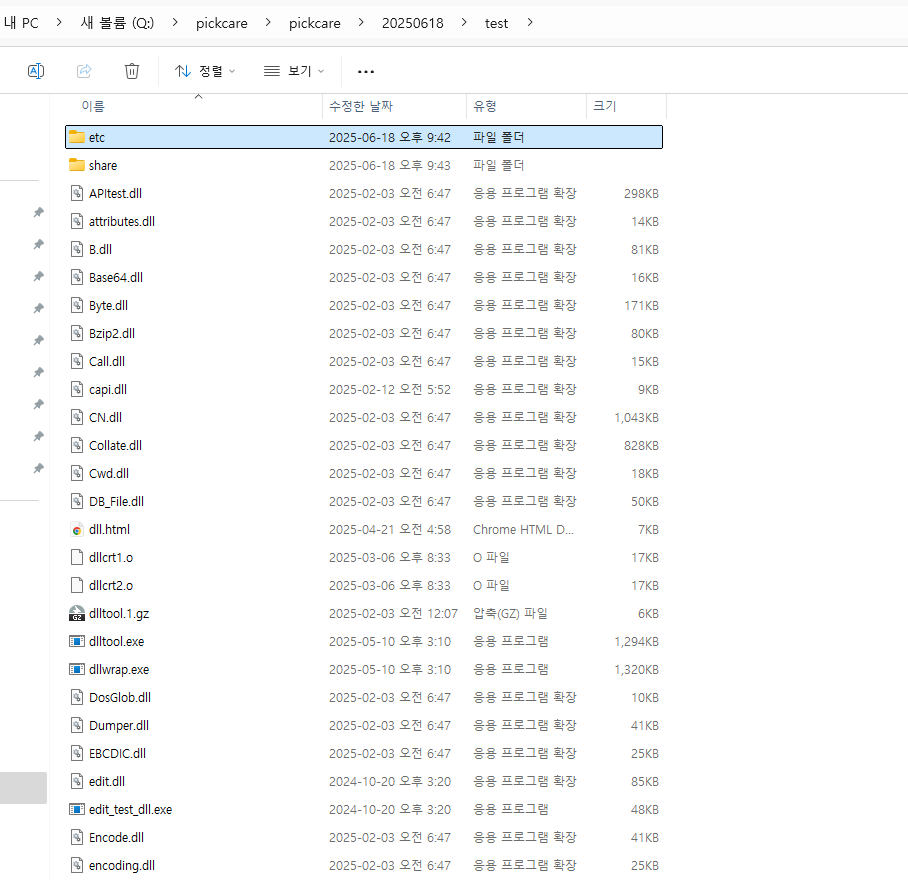Click capi.dll date 2025-02-12 오전 5:52
The height and width of the screenshot is (880, 908).
point(390,390)
